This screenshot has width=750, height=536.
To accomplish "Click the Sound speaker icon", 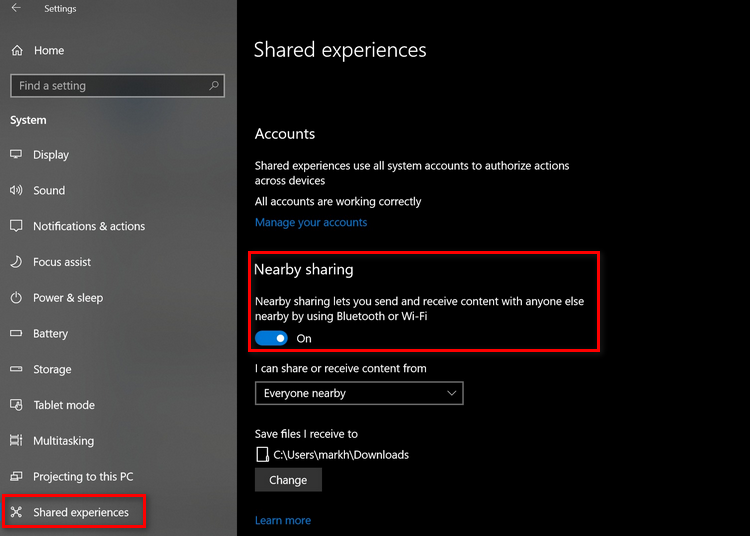I will pyautogui.click(x=16, y=190).
